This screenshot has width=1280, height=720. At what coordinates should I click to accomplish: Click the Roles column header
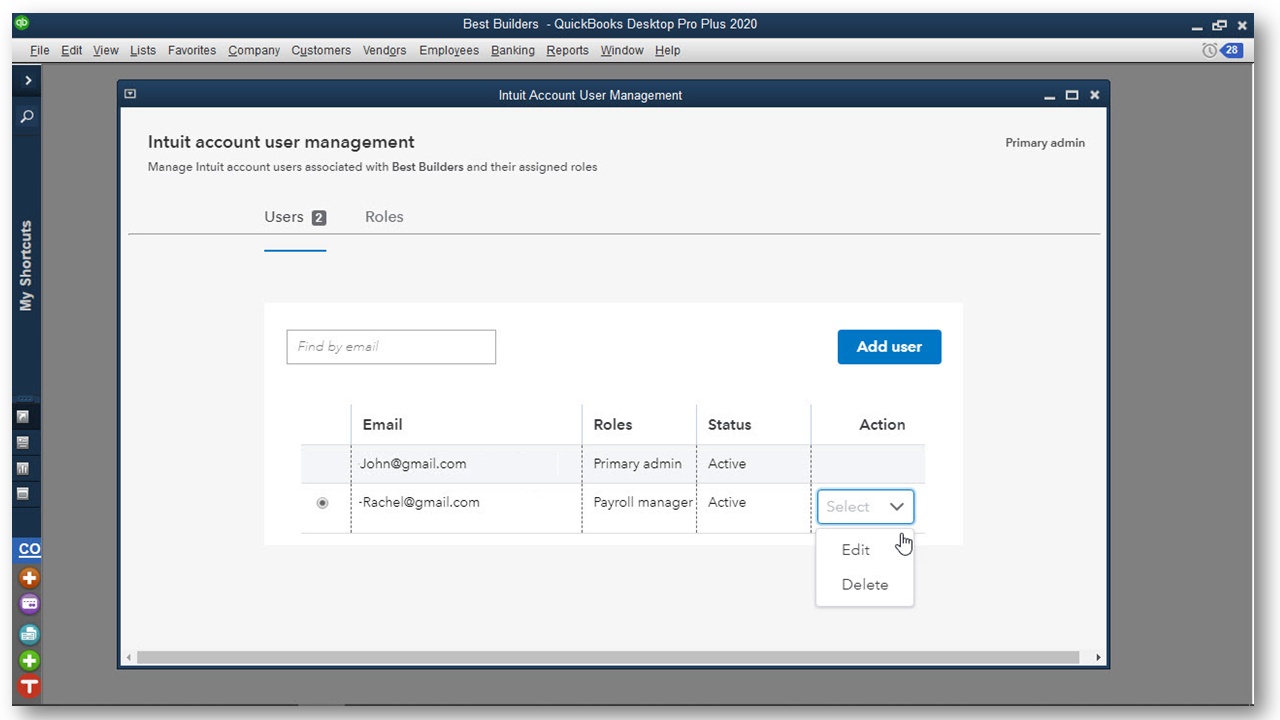pos(613,425)
